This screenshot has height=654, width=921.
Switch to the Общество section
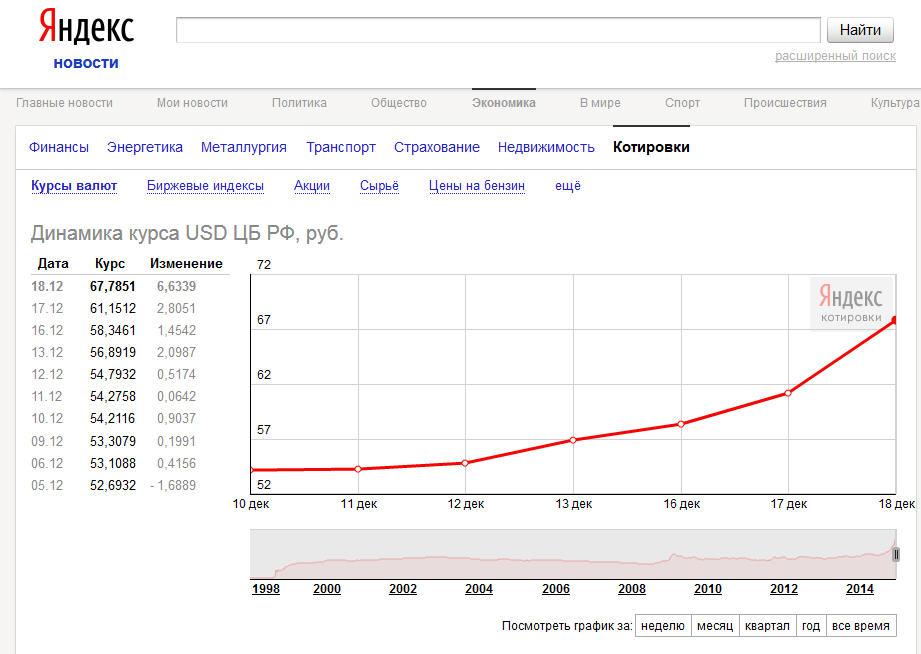pyautogui.click(x=399, y=103)
